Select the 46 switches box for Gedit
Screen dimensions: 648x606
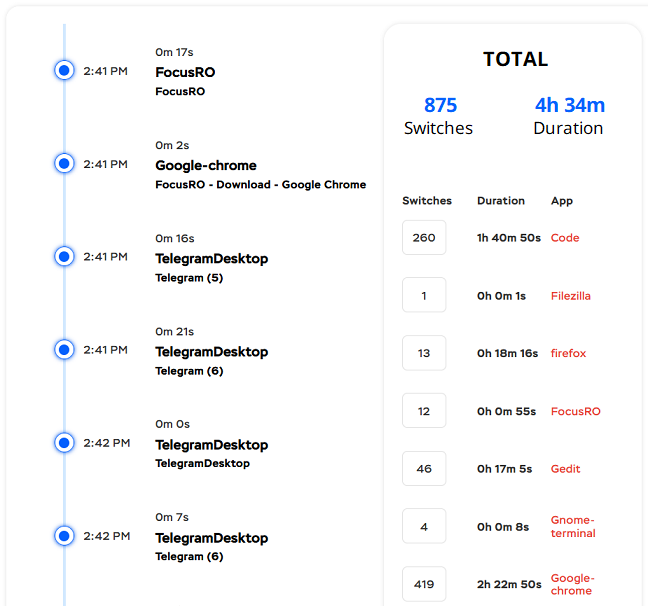[x=424, y=469]
